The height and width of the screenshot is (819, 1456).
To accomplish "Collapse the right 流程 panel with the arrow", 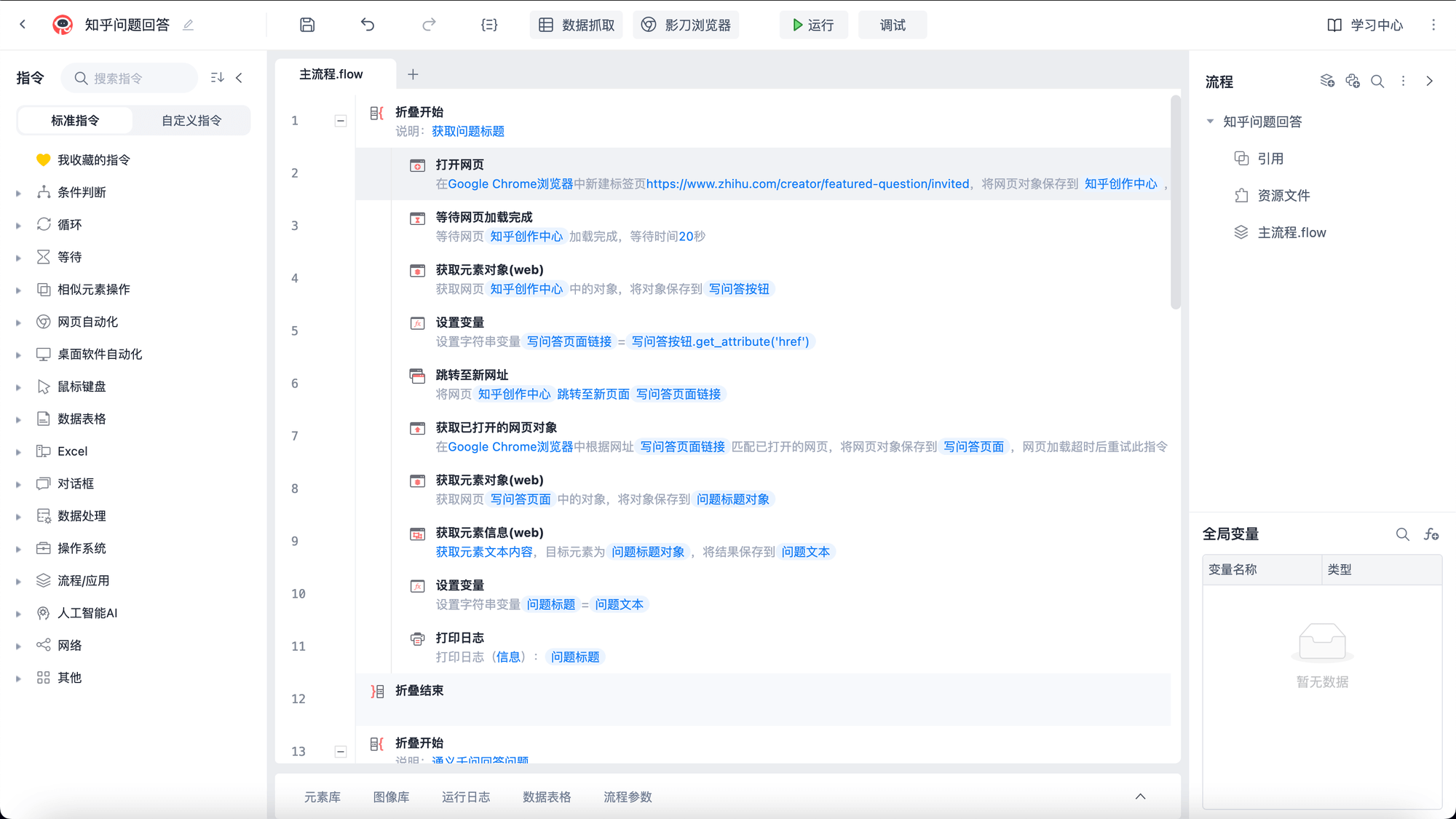I will 1429,81.
